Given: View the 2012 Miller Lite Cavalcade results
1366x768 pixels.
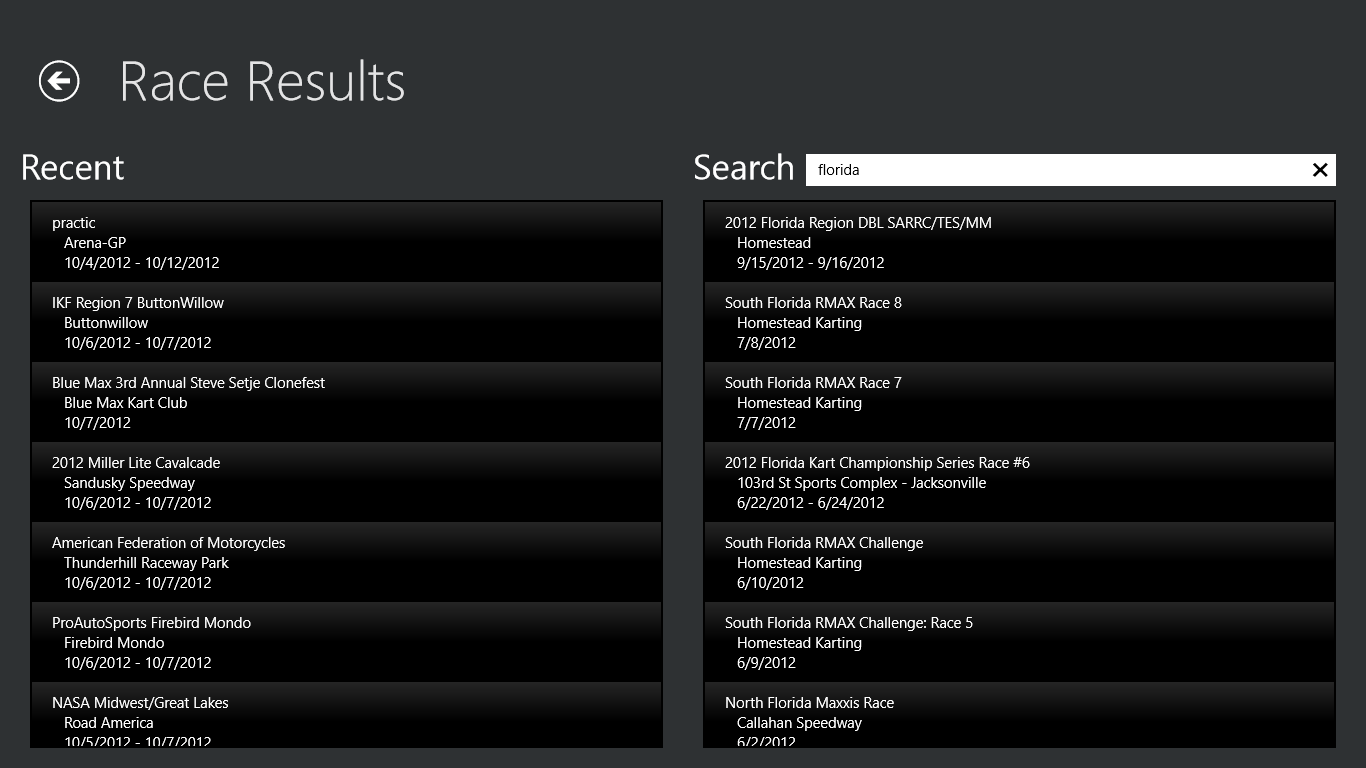Looking at the screenshot, I should point(346,481).
